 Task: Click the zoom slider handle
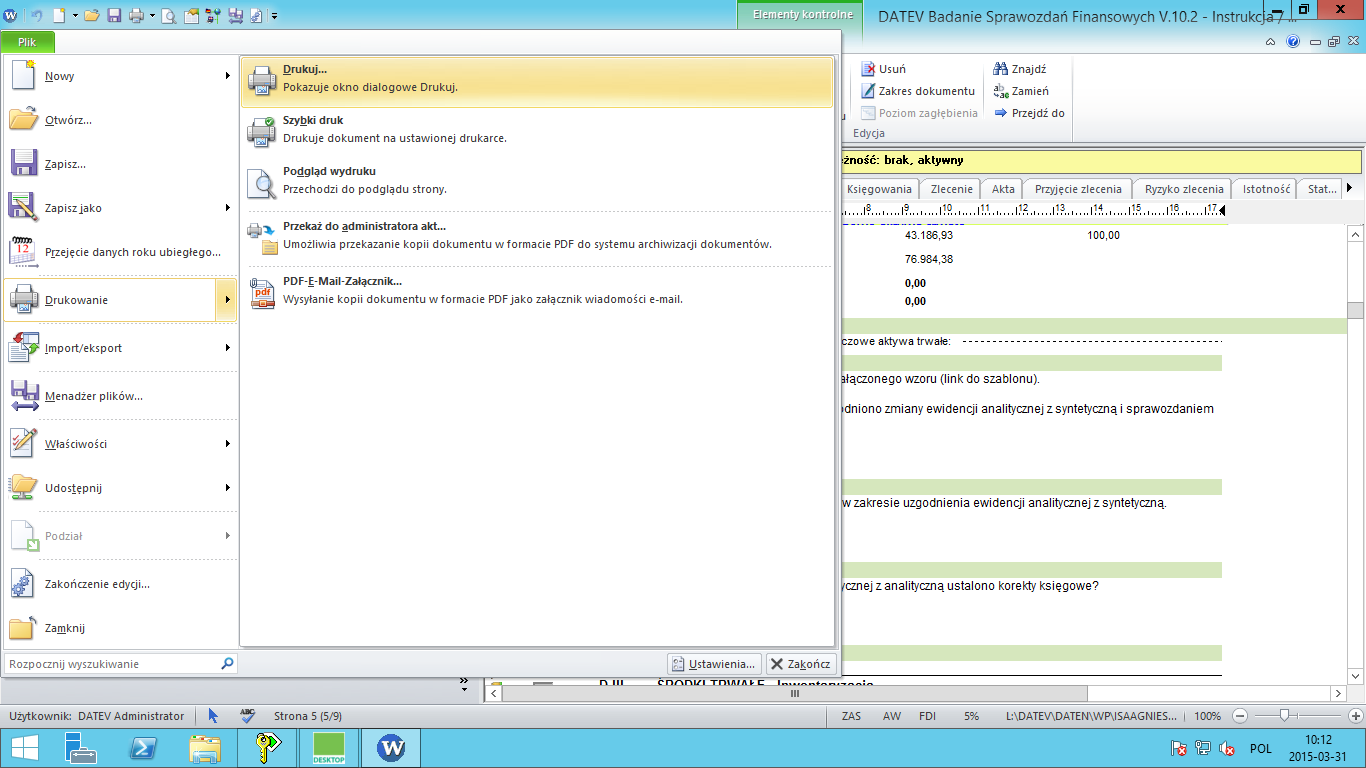[1284, 716]
